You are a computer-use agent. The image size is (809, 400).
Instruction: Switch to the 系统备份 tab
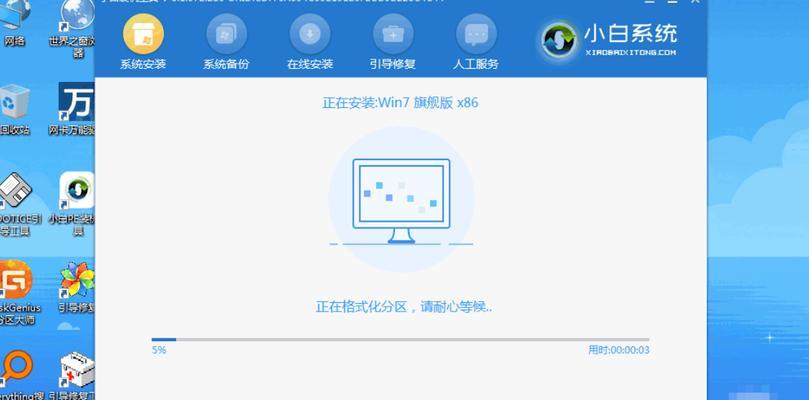226,43
